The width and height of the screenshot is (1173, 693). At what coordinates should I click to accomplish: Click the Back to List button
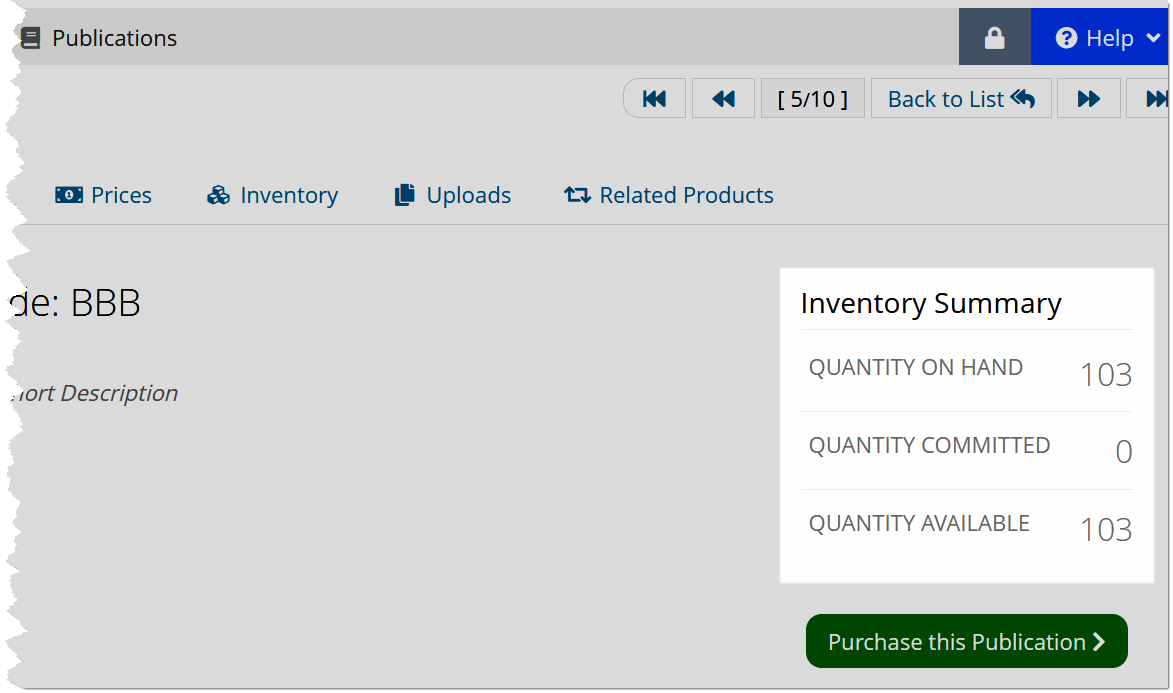pos(961,99)
